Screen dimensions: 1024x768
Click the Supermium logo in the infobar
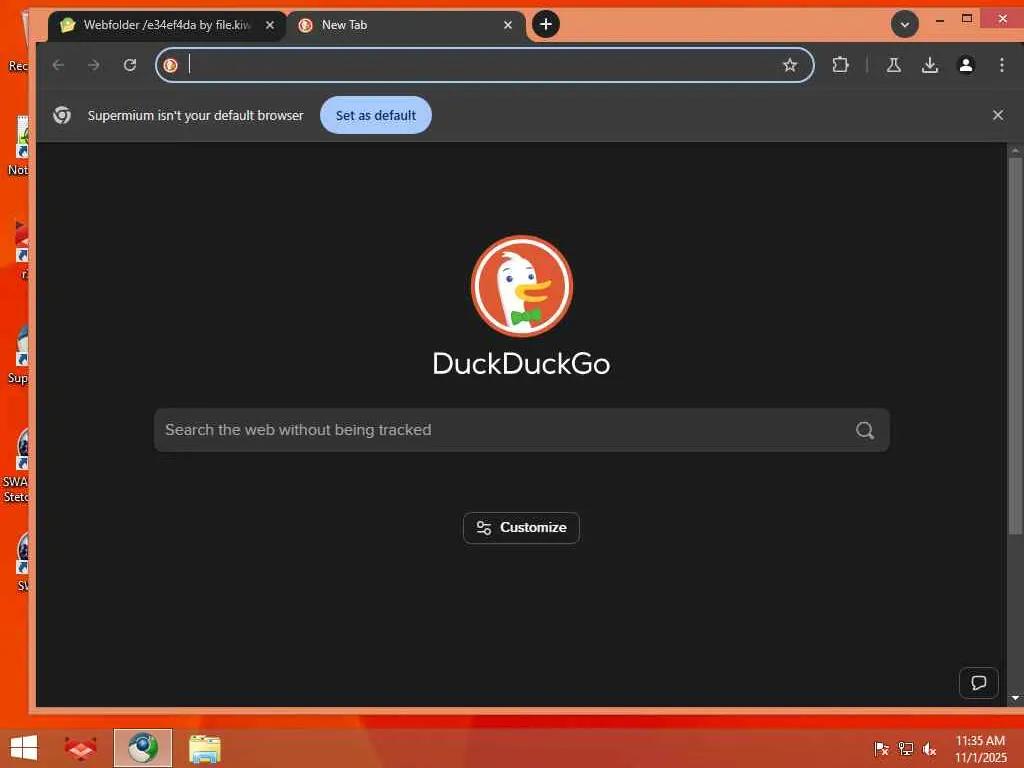62,115
